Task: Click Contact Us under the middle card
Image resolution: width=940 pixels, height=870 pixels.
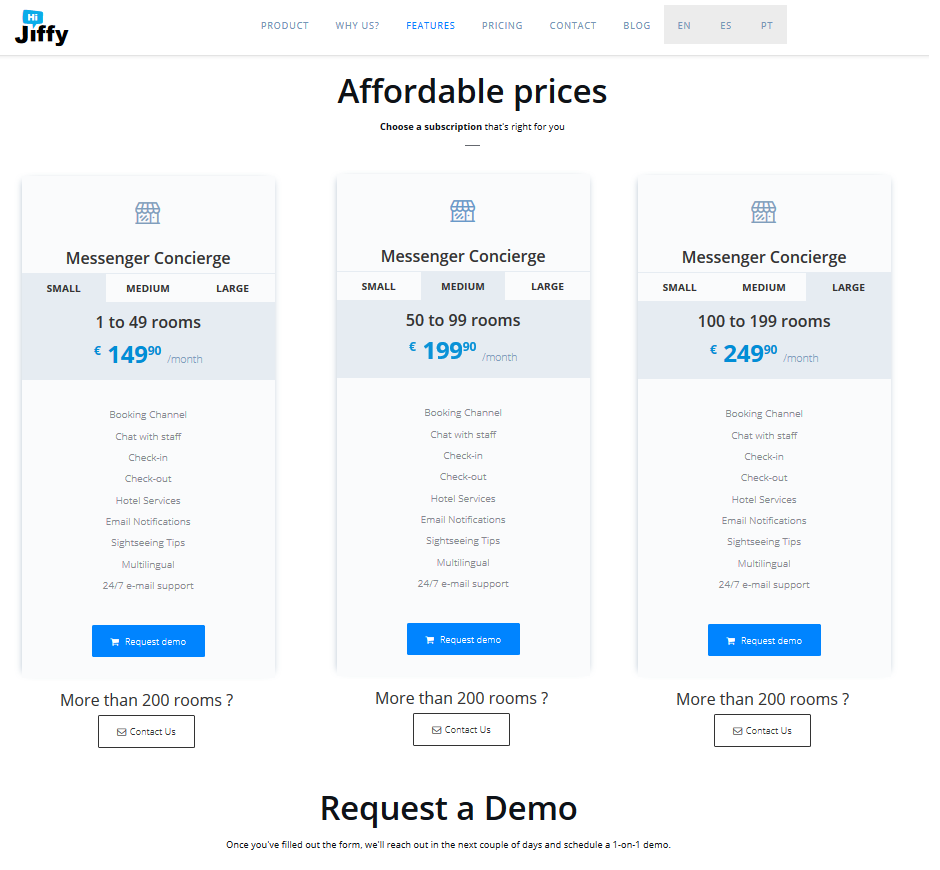Action: click(x=462, y=730)
